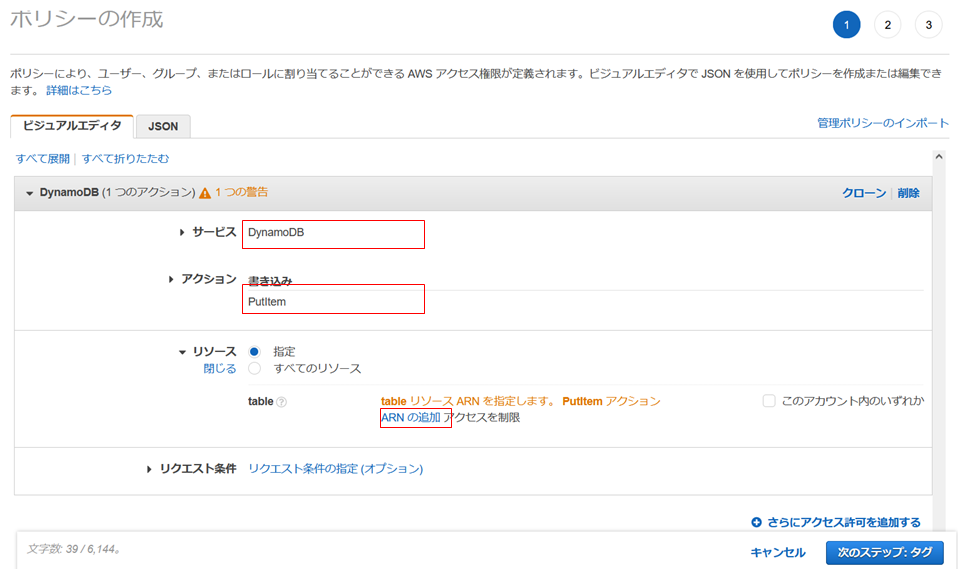Click the 1 つの警告 warning text
Image resolution: width=958 pixels, height=569 pixels.
[241, 193]
